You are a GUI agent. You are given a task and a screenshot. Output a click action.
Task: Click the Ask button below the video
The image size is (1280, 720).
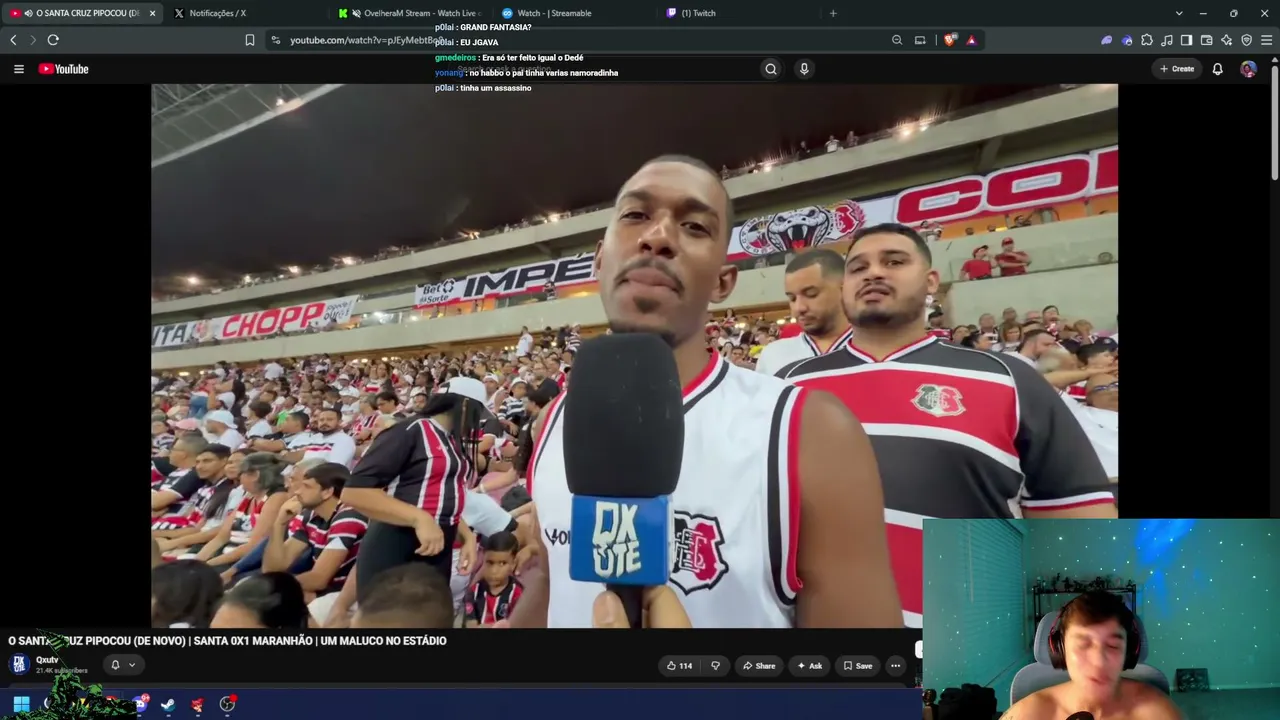pos(809,666)
